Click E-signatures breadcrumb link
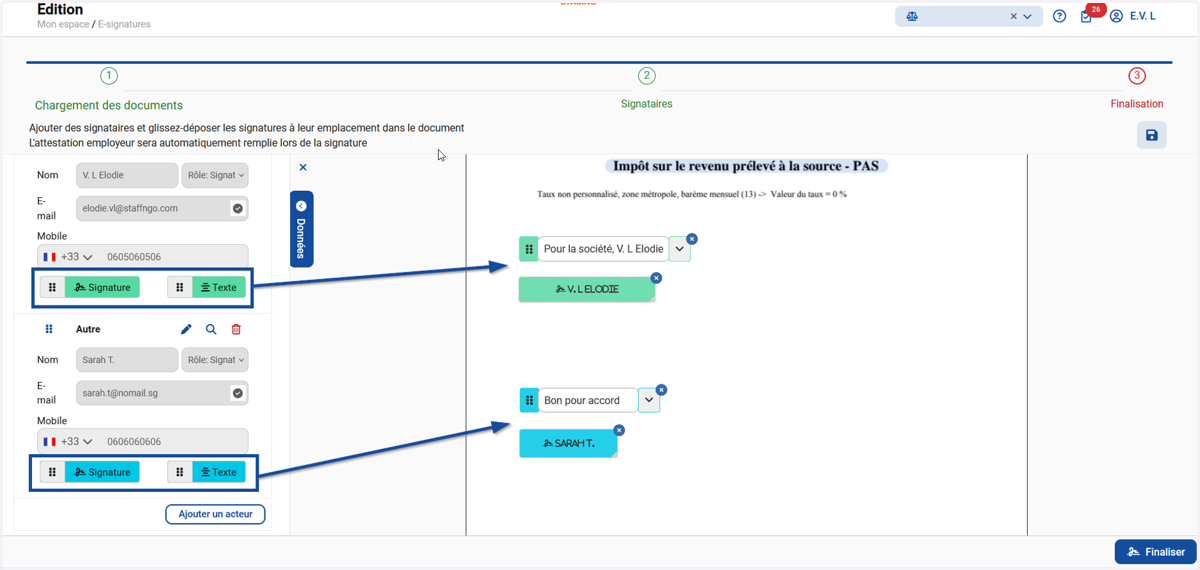The height and width of the screenshot is (570, 1200). (124, 24)
